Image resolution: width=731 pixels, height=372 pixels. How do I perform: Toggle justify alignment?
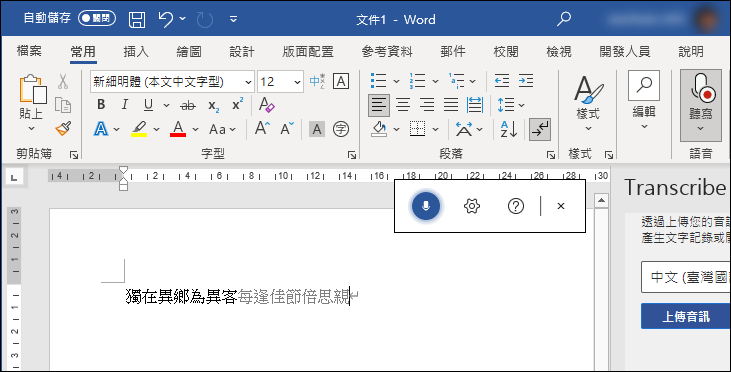click(450, 105)
